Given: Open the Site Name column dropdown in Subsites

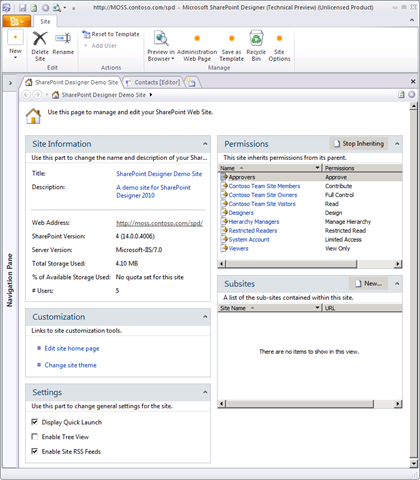Looking at the screenshot, I should tap(318, 308).
